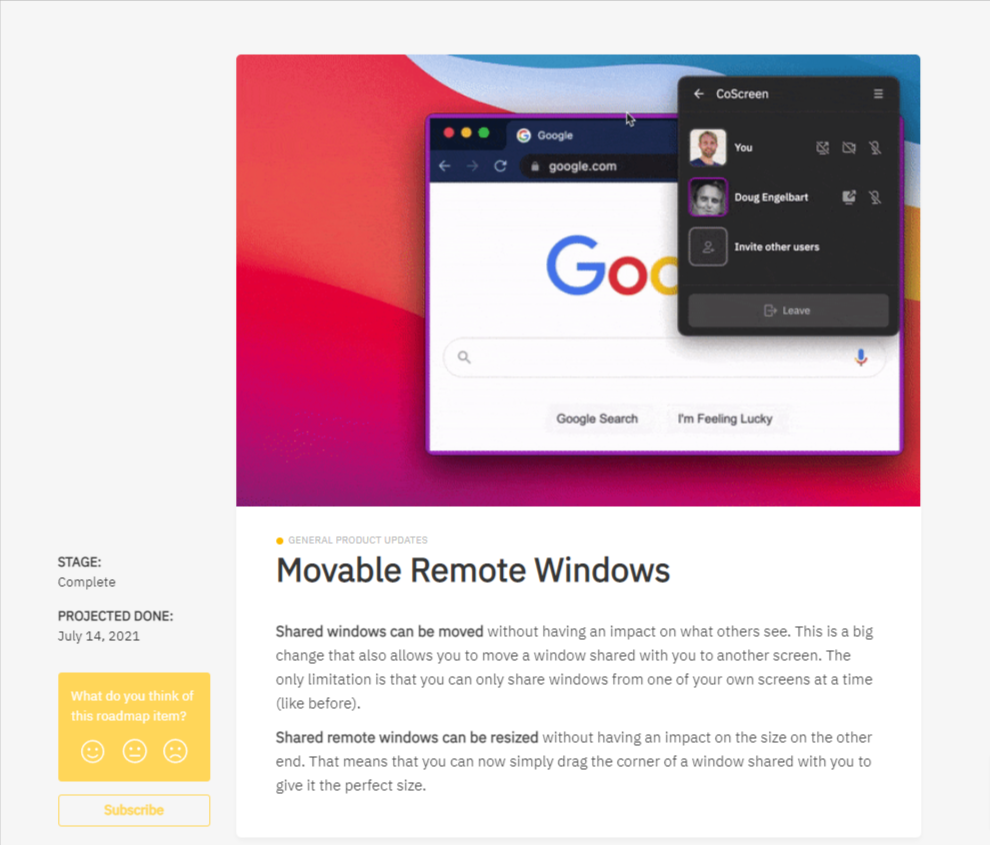This screenshot has width=990, height=845.
Task: Click the orange category dot
Action: click(x=280, y=541)
